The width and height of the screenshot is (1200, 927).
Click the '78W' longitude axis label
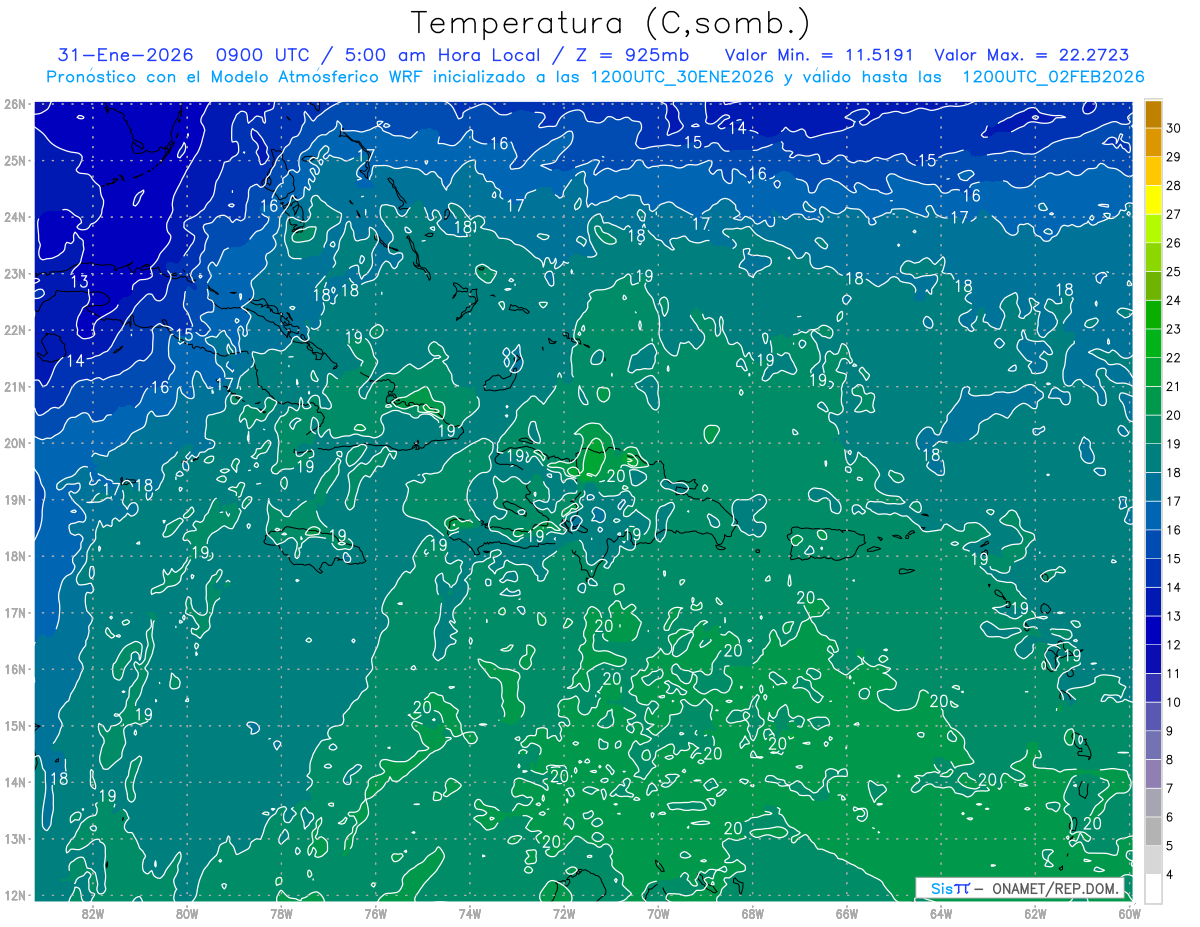(x=281, y=912)
